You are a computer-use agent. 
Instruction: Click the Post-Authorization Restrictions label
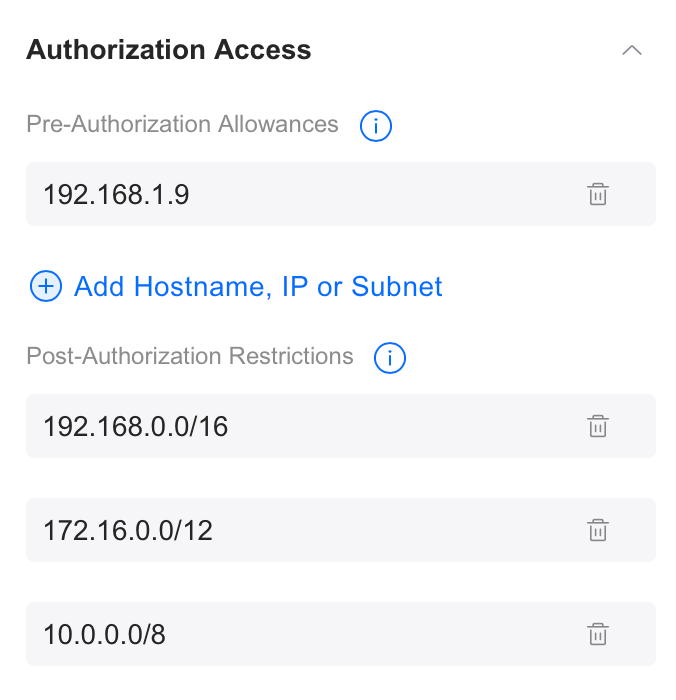[x=190, y=356]
